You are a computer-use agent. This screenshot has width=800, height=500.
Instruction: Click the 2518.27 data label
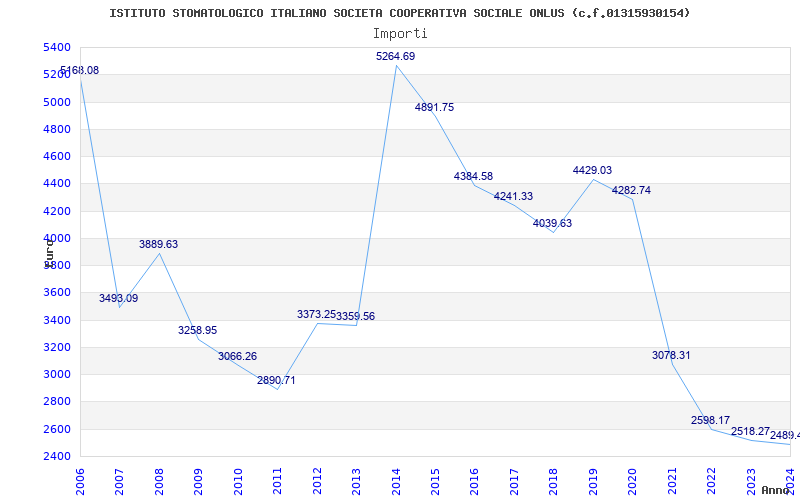[750, 432]
